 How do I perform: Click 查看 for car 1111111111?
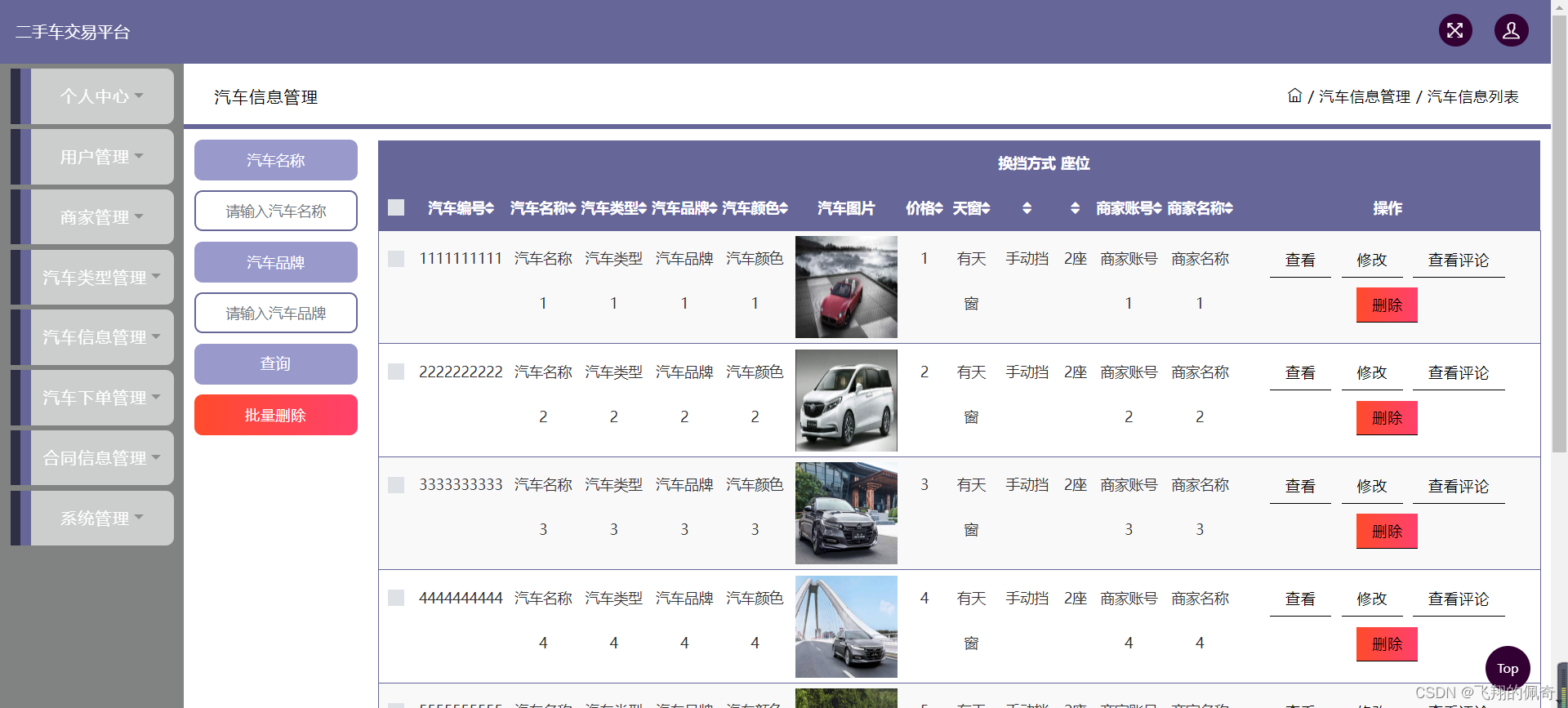(x=1300, y=260)
